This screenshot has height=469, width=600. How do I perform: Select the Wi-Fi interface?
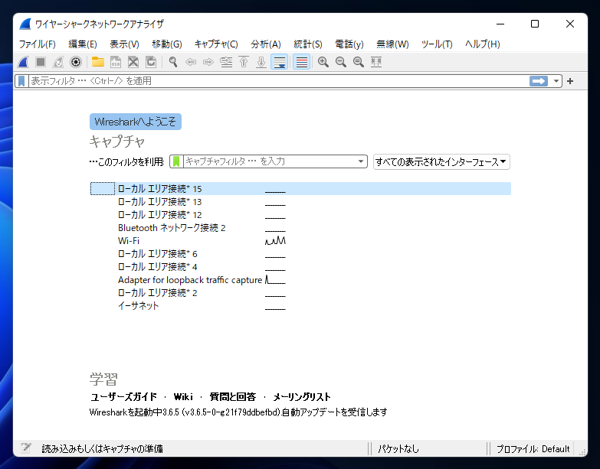pyautogui.click(x=300, y=241)
